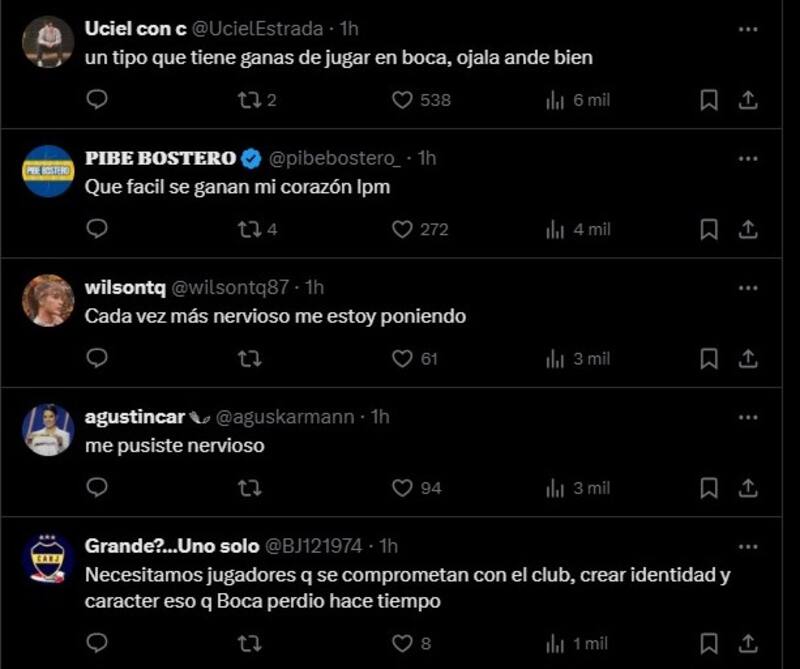800x669 pixels.
Task: Share the Grande?...Uno solo tweet
Action: pyautogui.click(x=746, y=642)
